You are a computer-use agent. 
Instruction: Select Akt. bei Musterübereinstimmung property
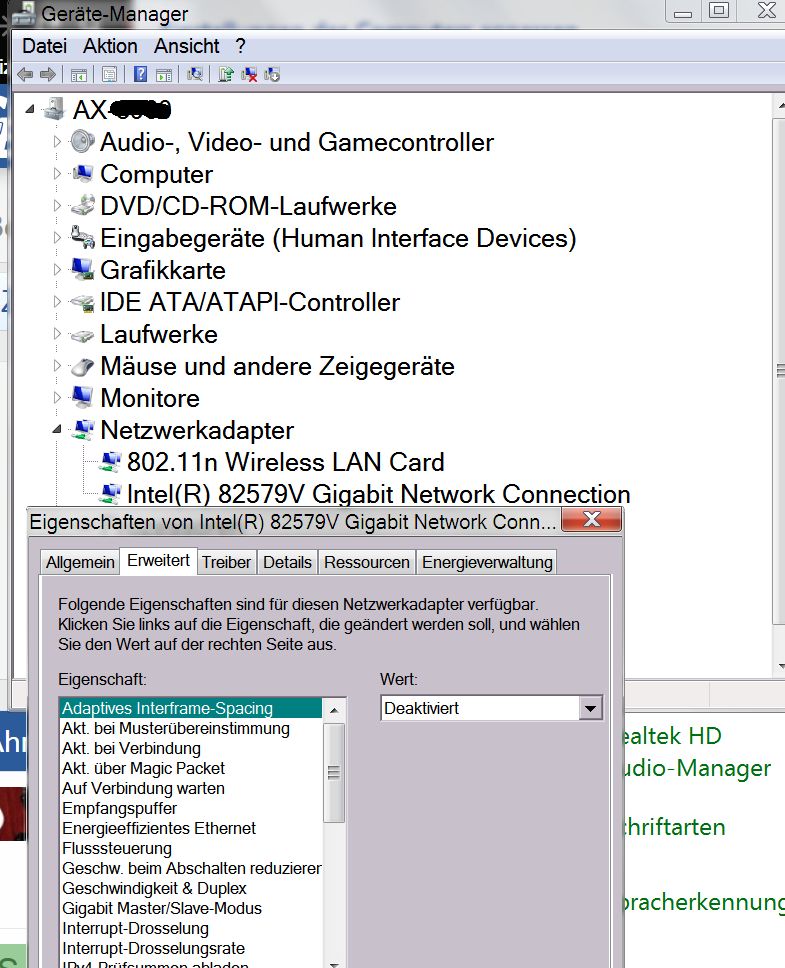tap(191, 728)
